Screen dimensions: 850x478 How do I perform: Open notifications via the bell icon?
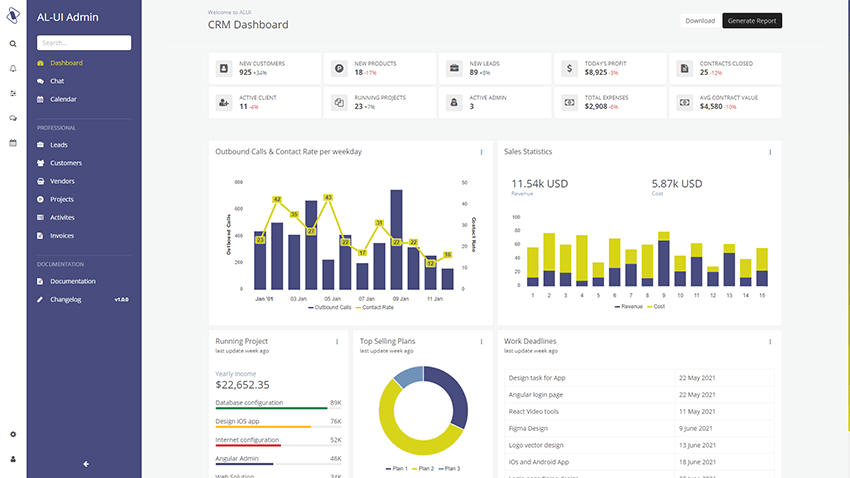tap(13, 68)
